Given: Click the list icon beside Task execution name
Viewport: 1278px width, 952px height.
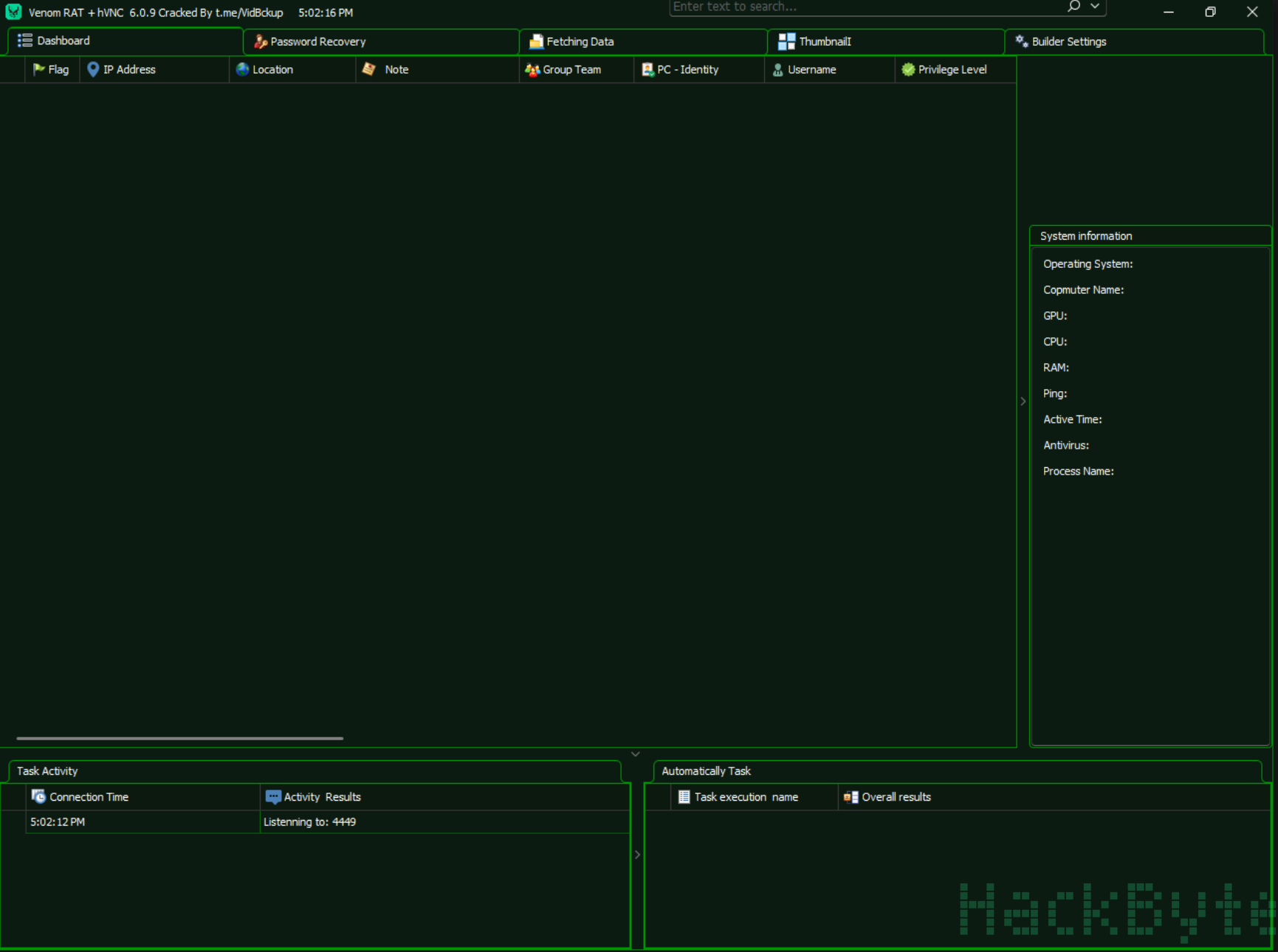Looking at the screenshot, I should [684, 797].
